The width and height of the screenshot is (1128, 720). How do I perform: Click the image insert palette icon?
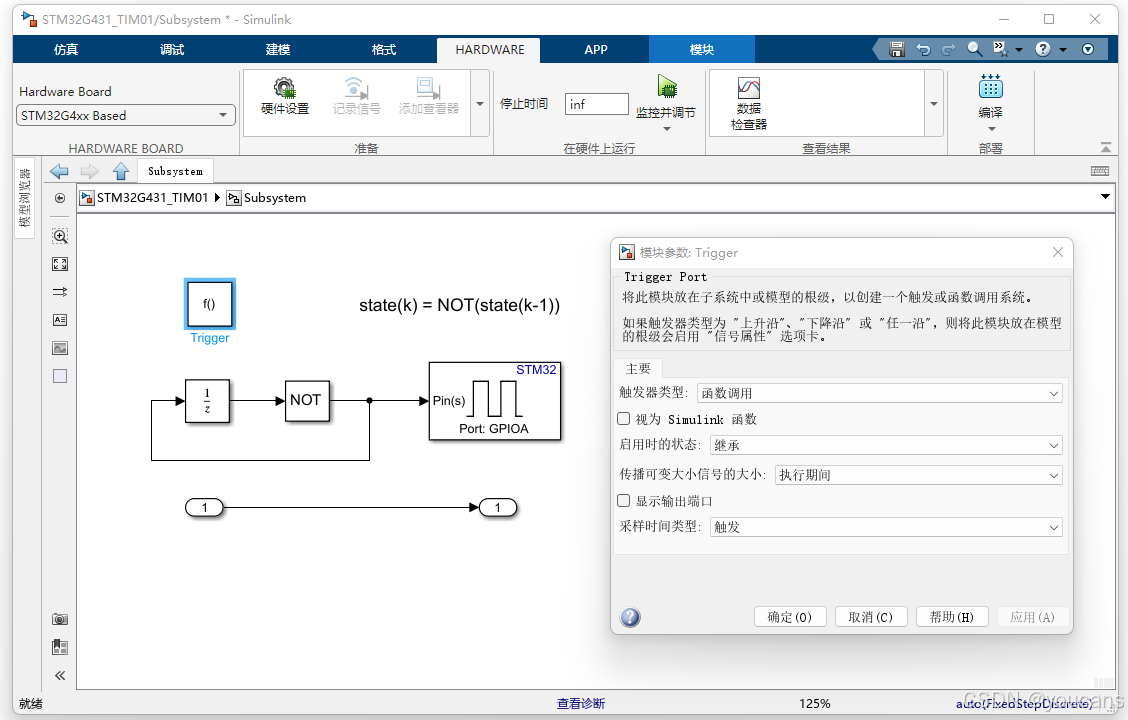click(x=60, y=348)
